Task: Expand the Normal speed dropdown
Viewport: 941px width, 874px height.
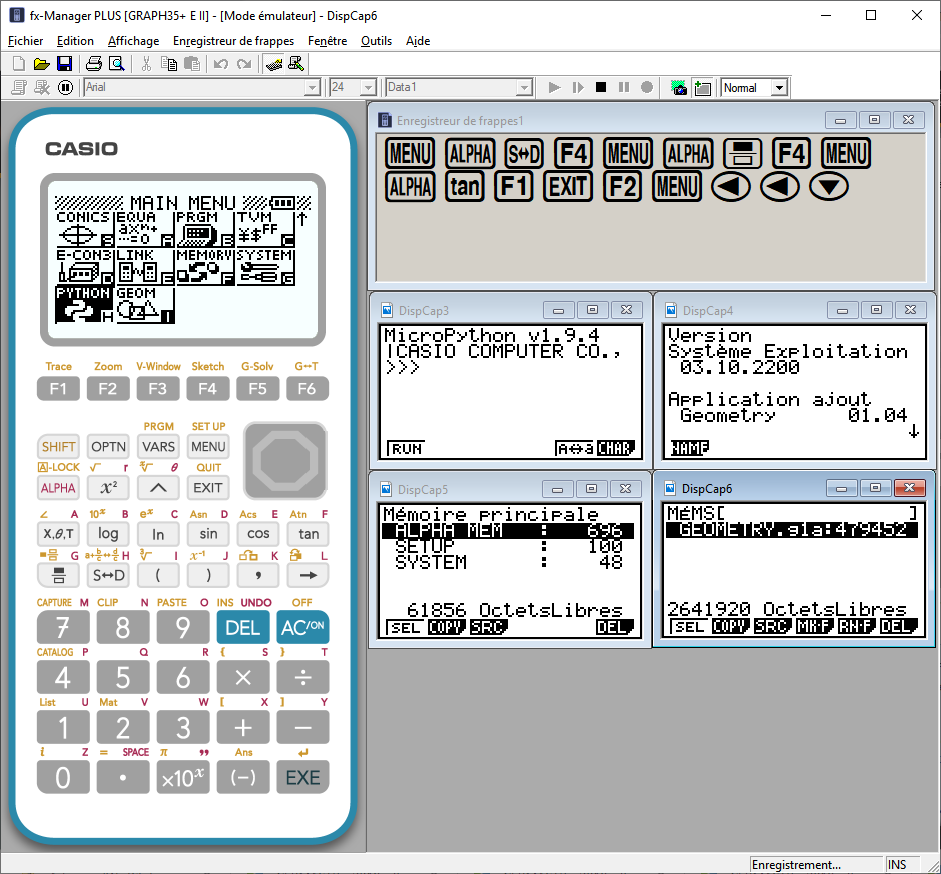Action: coord(780,88)
